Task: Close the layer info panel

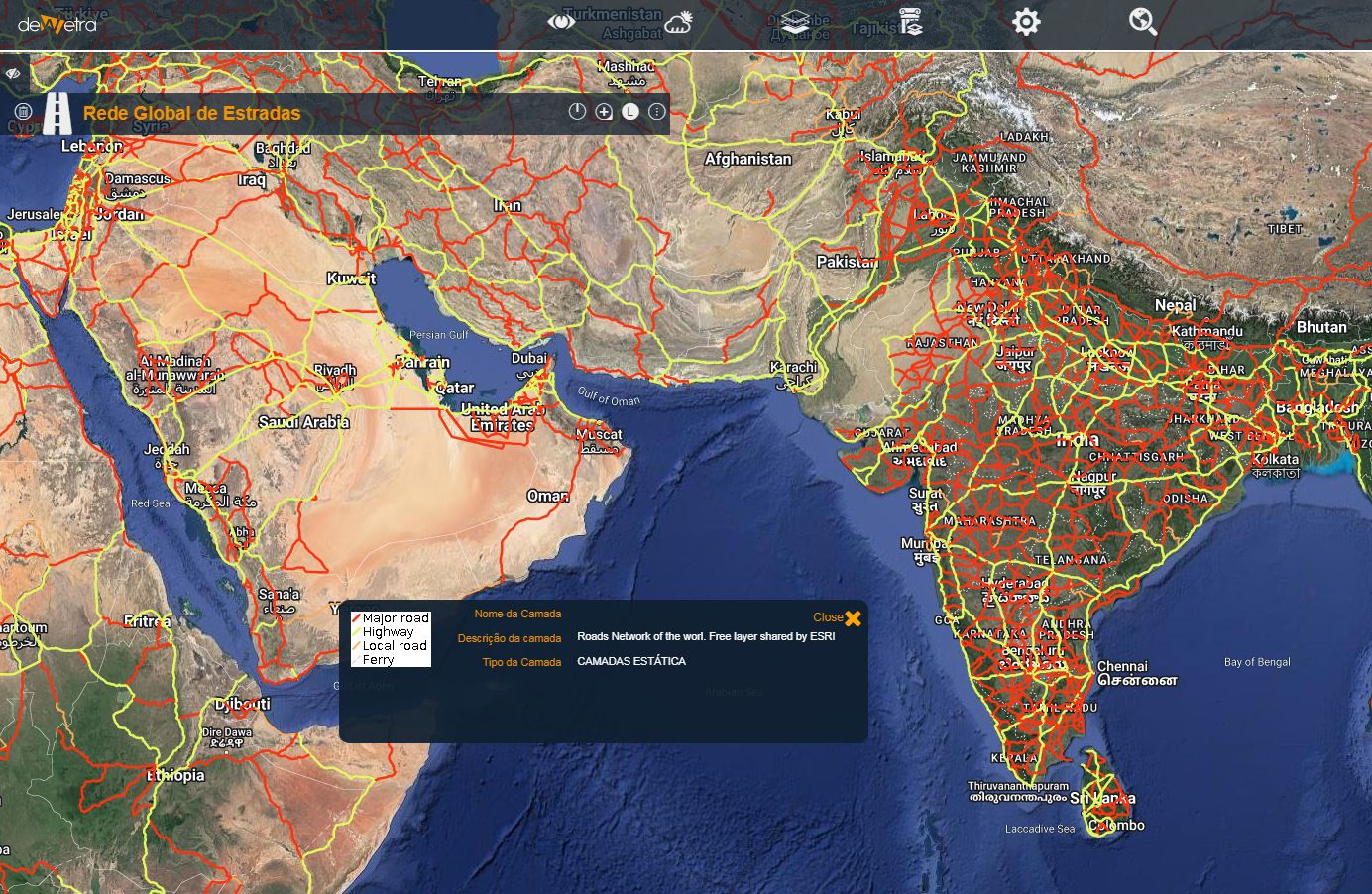Action: point(838,617)
